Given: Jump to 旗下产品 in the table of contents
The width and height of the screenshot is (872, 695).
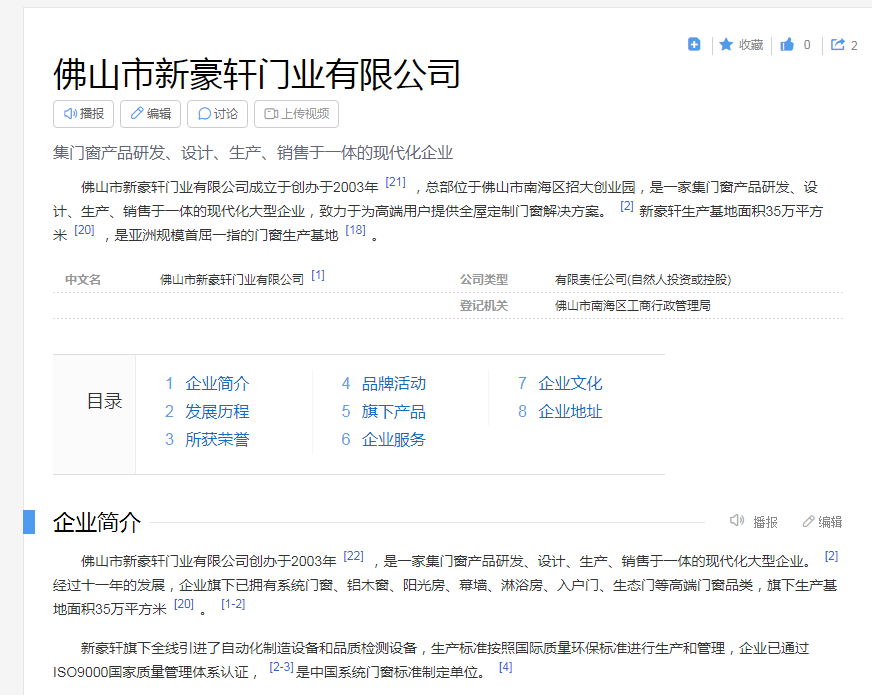Looking at the screenshot, I should coord(393,411).
